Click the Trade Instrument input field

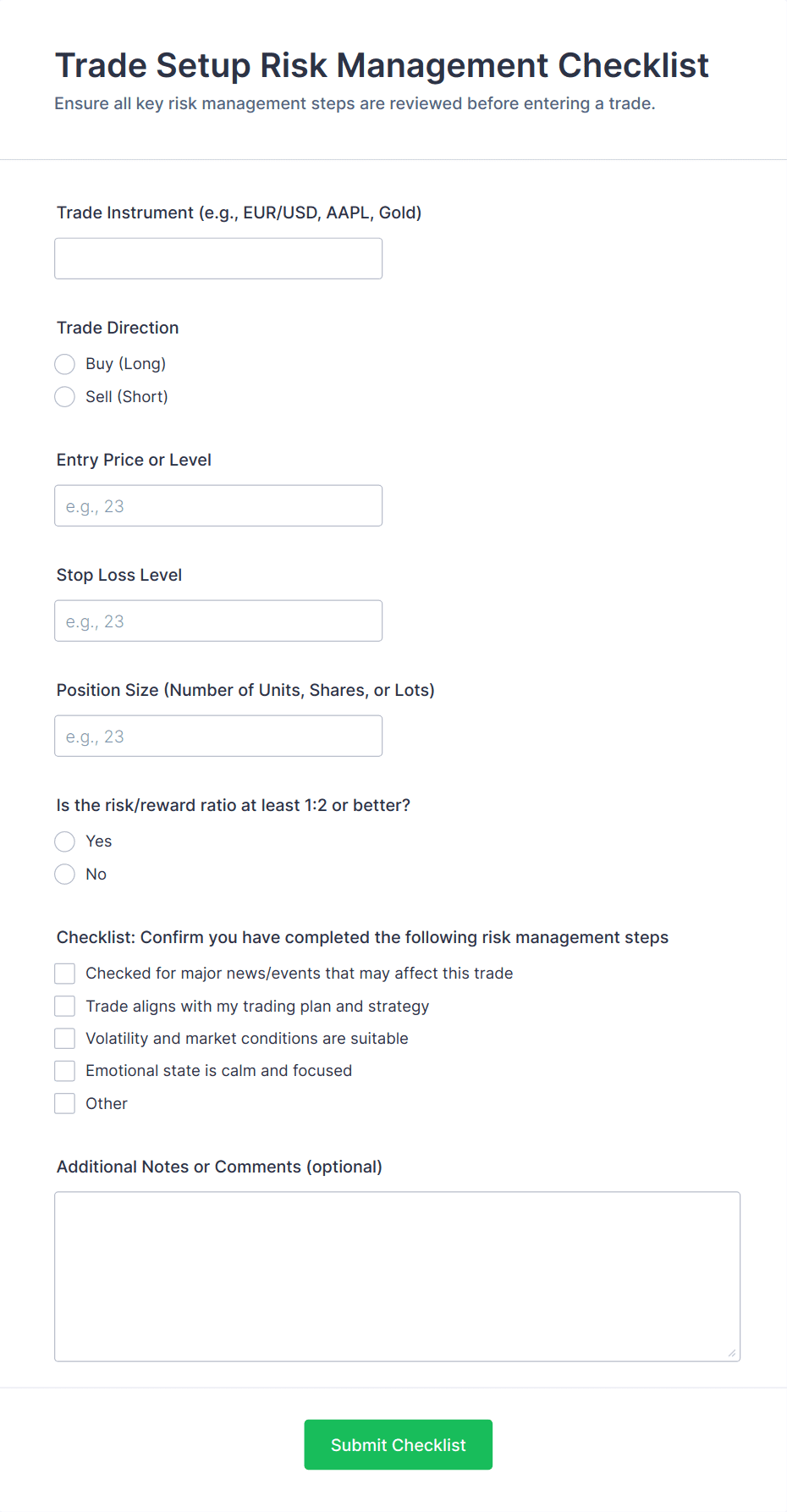point(217,258)
